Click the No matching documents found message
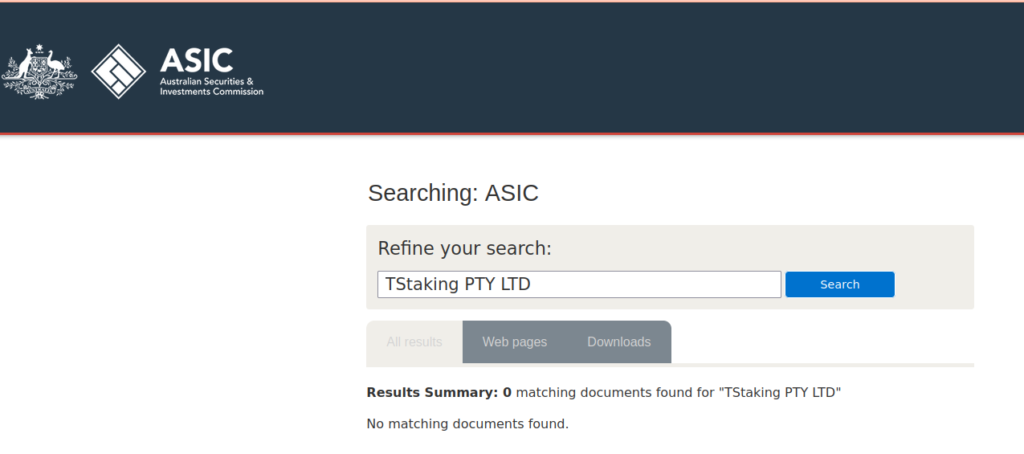 (468, 424)
